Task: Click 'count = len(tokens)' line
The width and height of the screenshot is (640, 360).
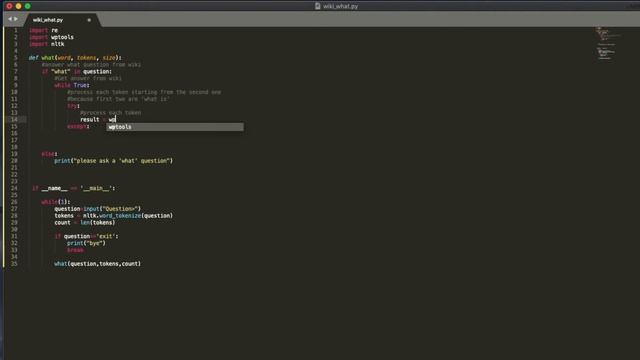Action: (x=84, y=222)
